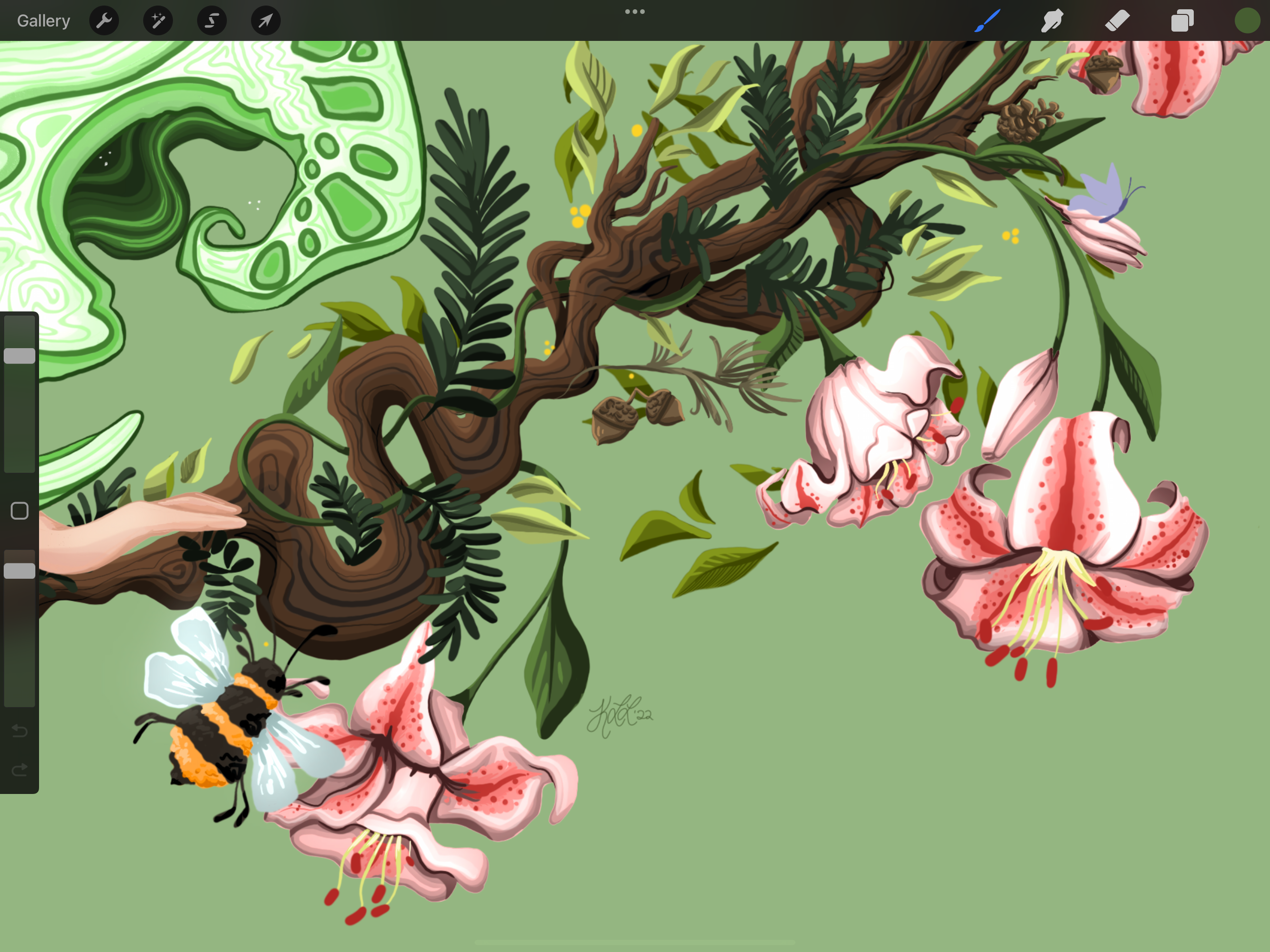
Task: Open the Actions wrench menu
Action: point(104,21)
